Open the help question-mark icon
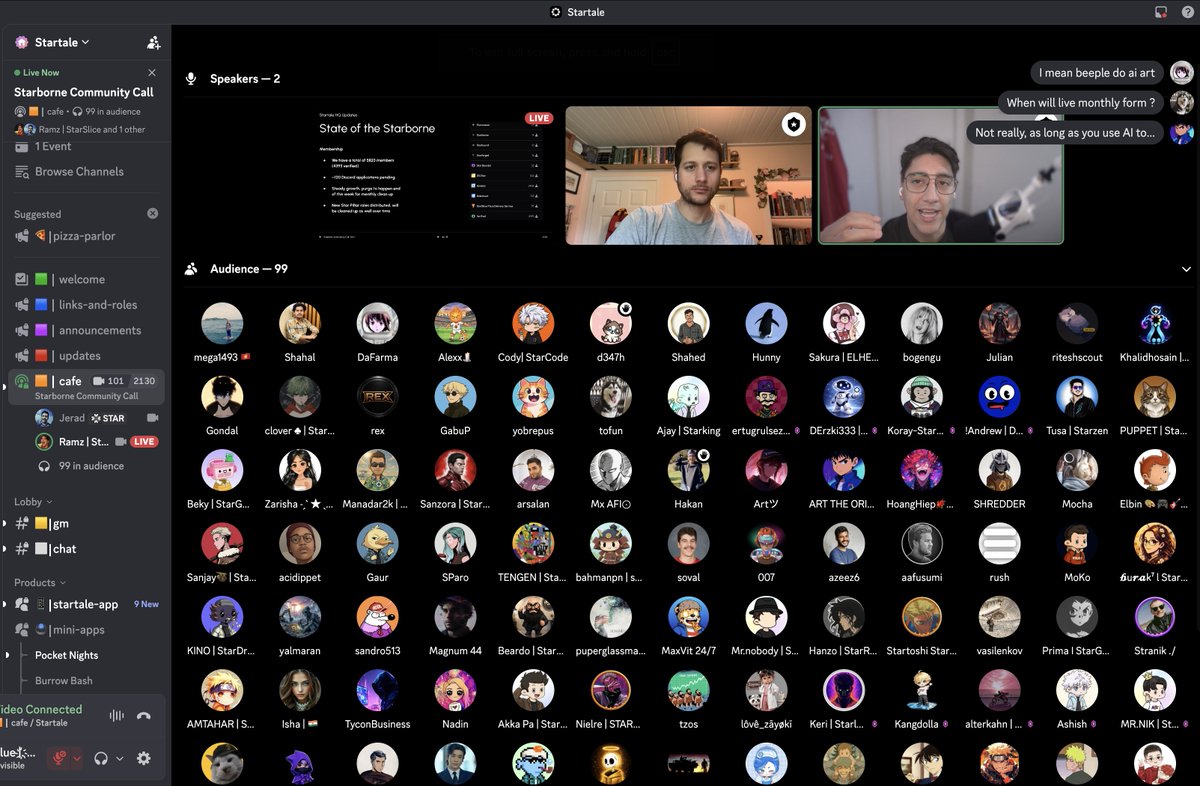 1187,12
